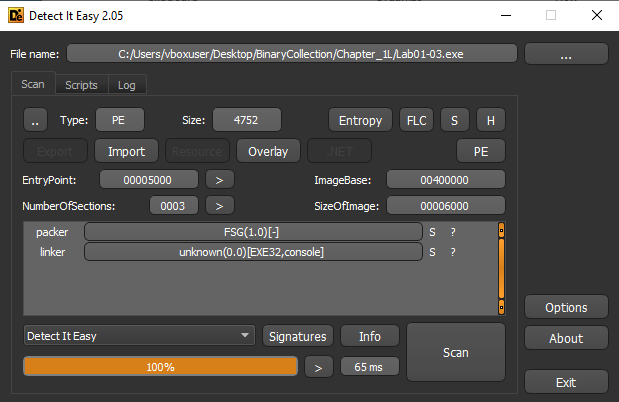Click the 100% progress bar
The image size is (619, 402).
tap(160, 367)
